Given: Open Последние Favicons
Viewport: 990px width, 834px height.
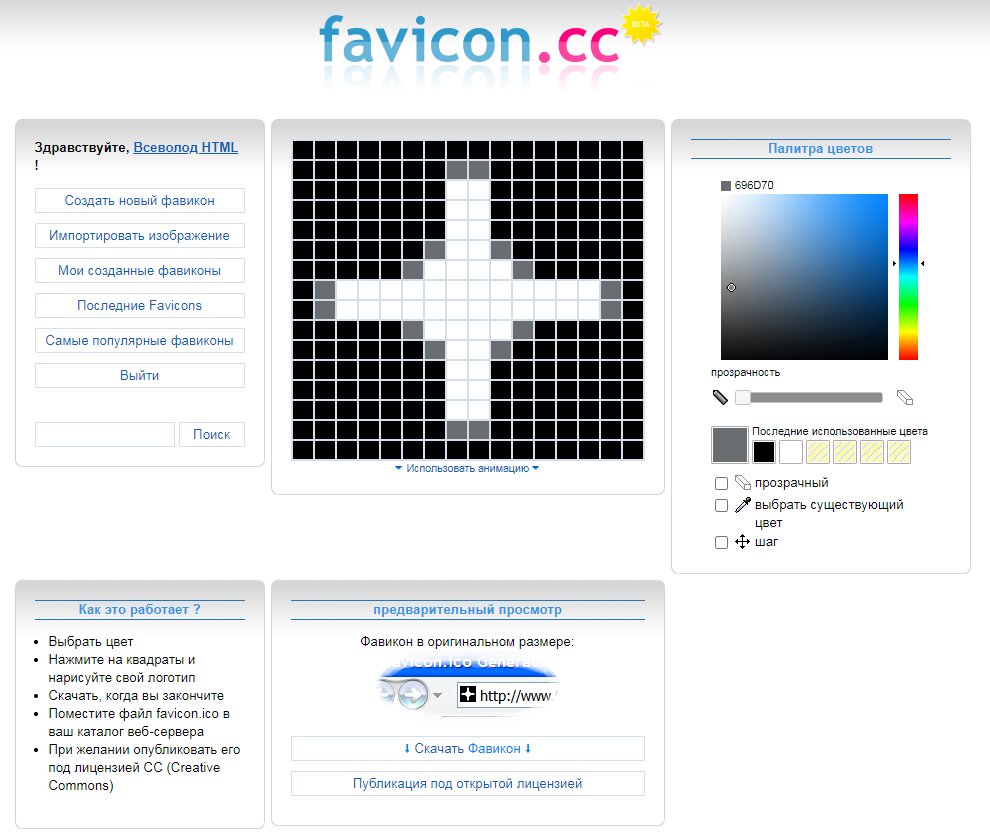Looking at the screenshot, I should click(140, 306).
